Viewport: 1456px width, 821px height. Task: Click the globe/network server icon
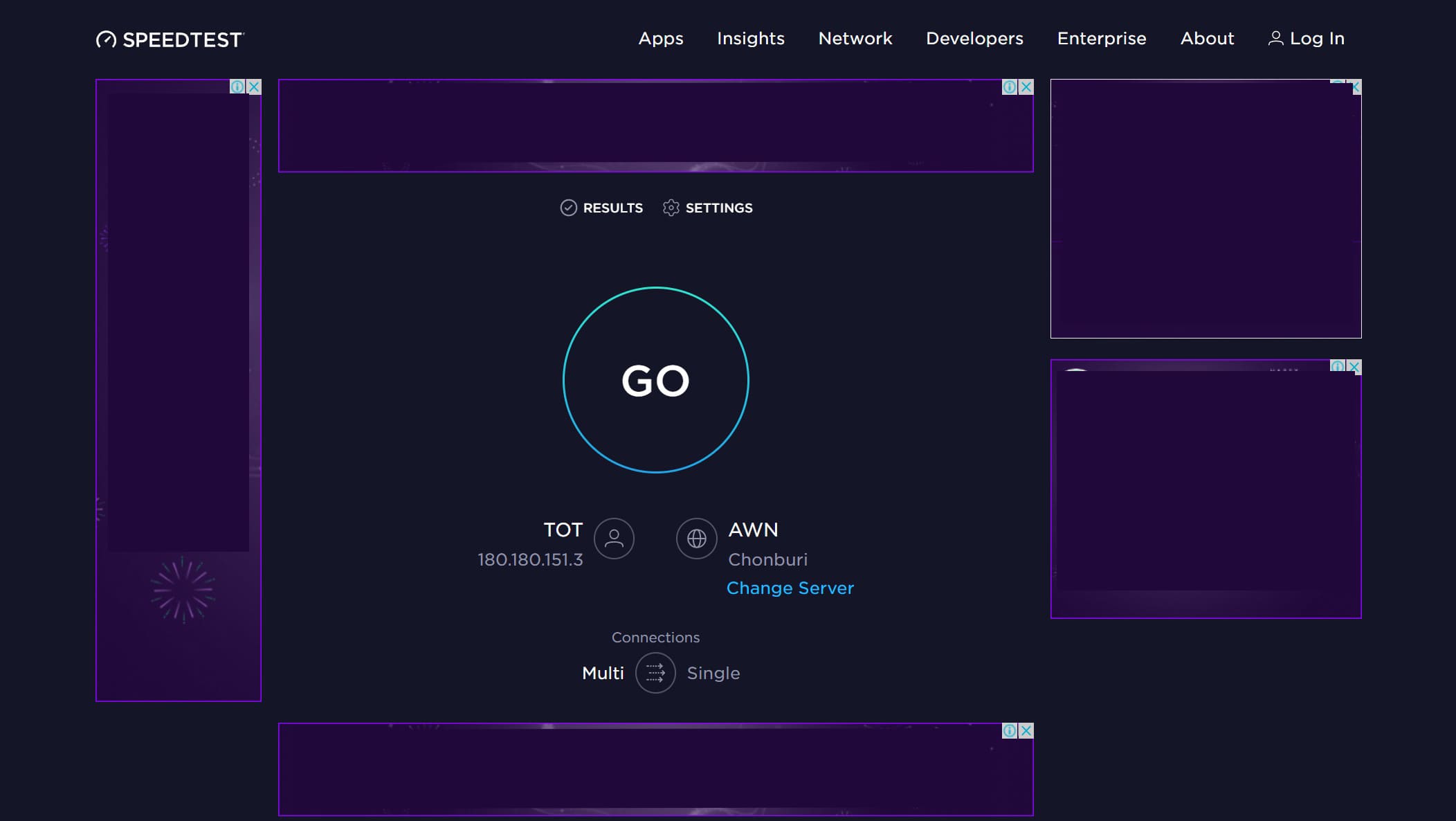pyautogui.click(x=696, y=538)
